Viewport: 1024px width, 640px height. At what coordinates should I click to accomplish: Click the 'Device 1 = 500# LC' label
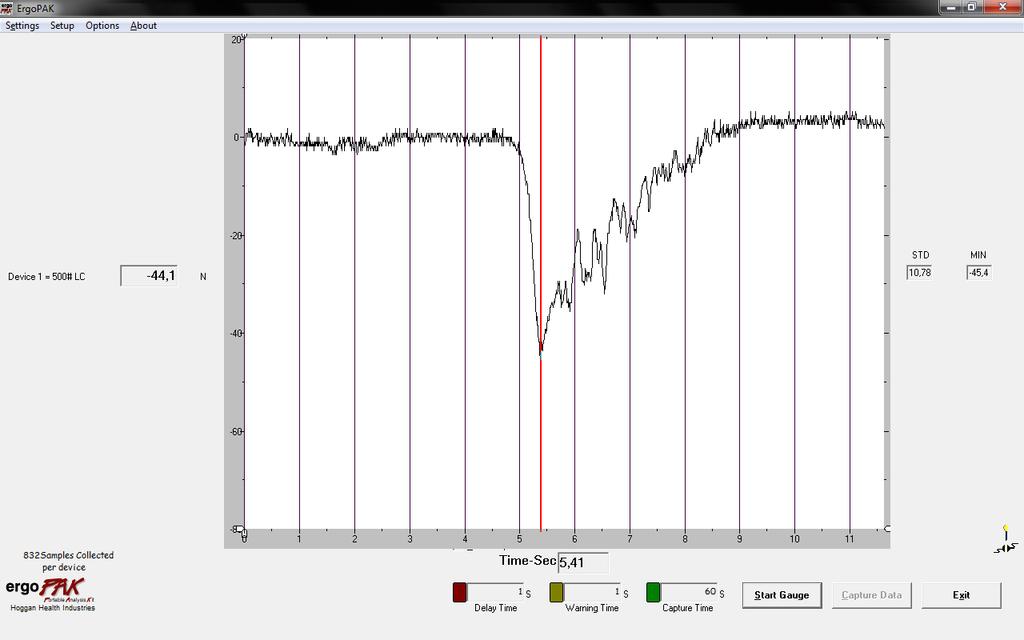(46, 276)
